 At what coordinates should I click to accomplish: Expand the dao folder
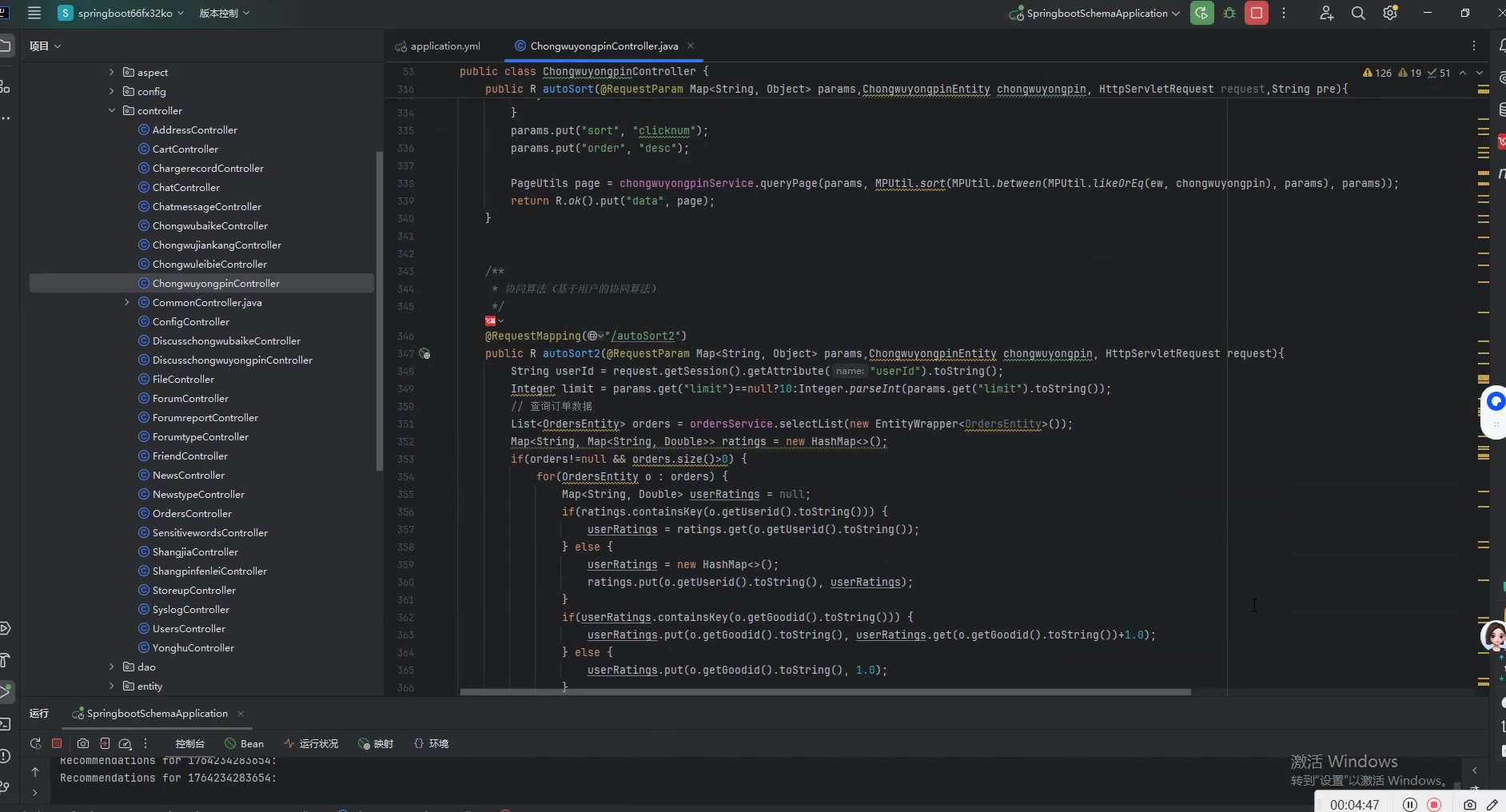click(112, 667)
